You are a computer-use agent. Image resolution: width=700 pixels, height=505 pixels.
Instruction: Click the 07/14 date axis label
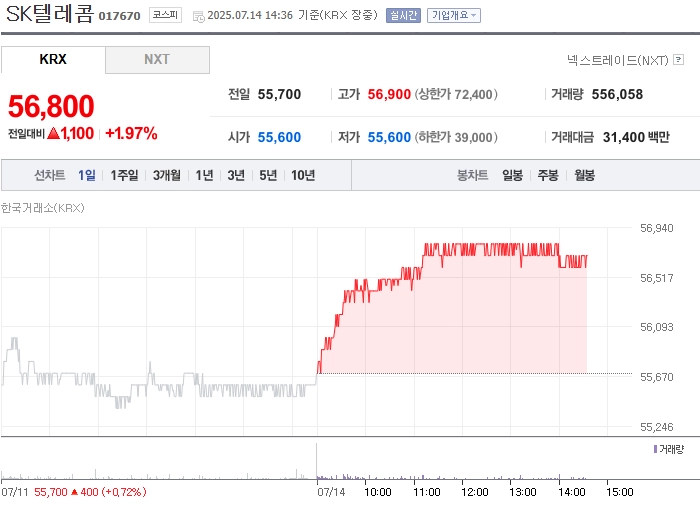(331, 492)
